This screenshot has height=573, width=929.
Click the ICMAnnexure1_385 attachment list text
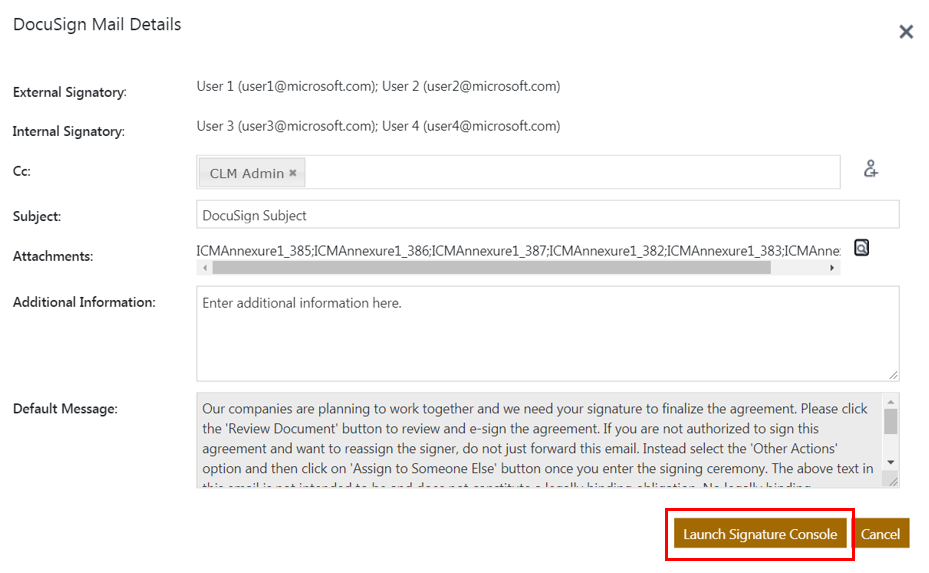[255, 249]
